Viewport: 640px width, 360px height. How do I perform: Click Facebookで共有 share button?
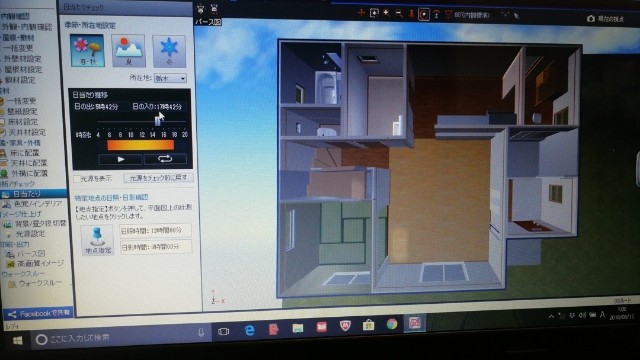pyautogui.click(x=39, y=314)
